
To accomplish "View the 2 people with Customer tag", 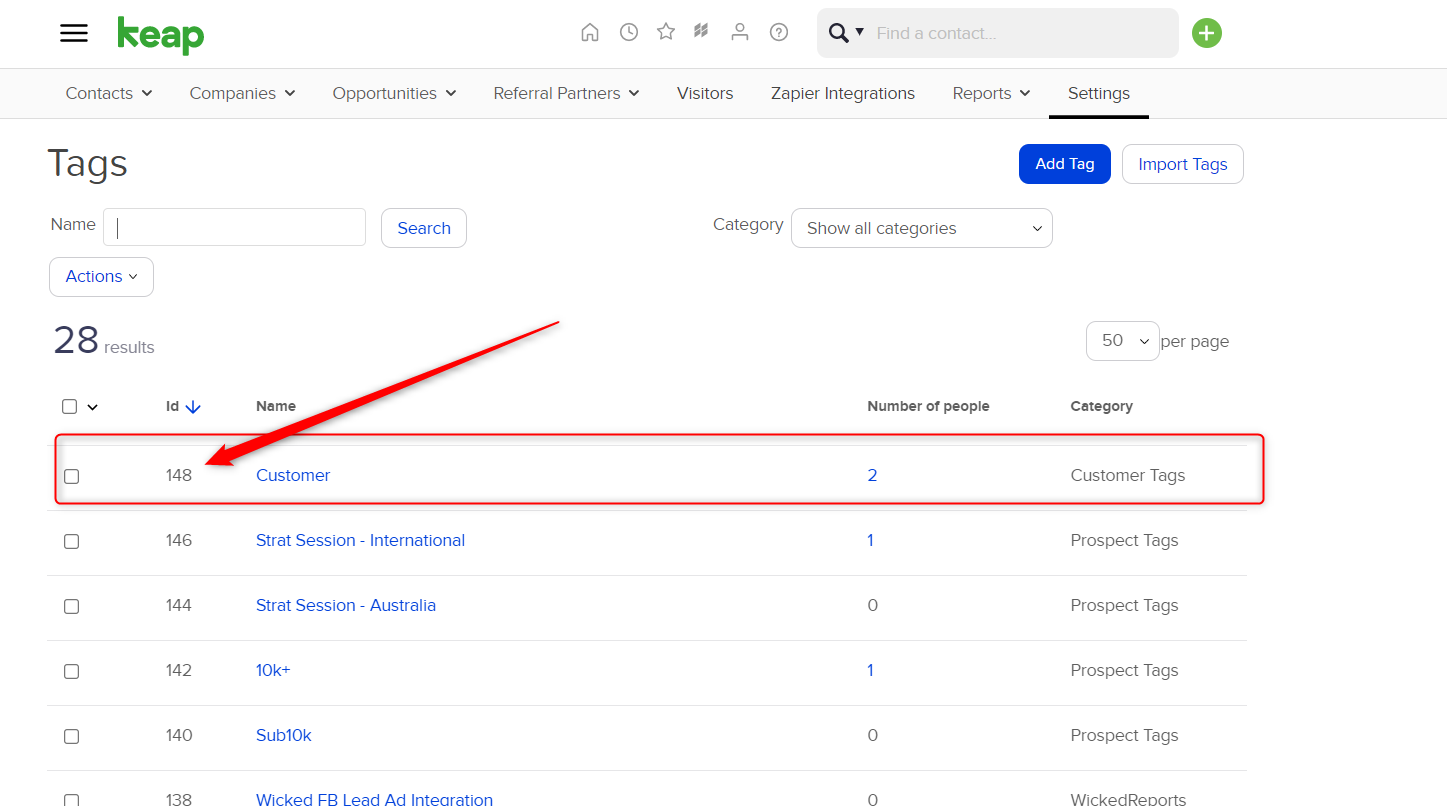I will click(872, 475).
